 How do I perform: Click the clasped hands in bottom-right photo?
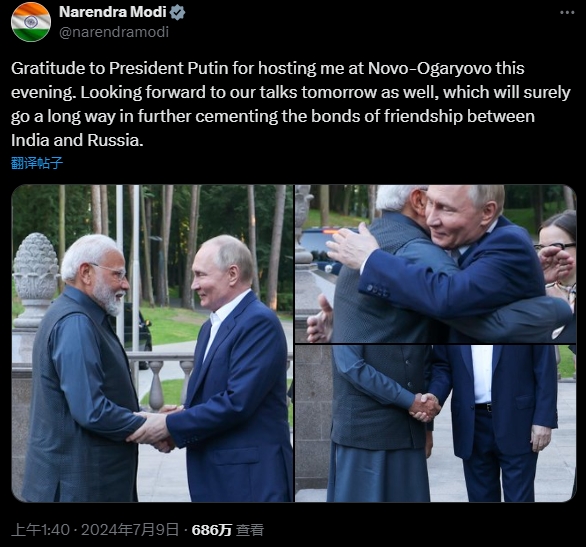pyautogui.click(x=425, y=407)
